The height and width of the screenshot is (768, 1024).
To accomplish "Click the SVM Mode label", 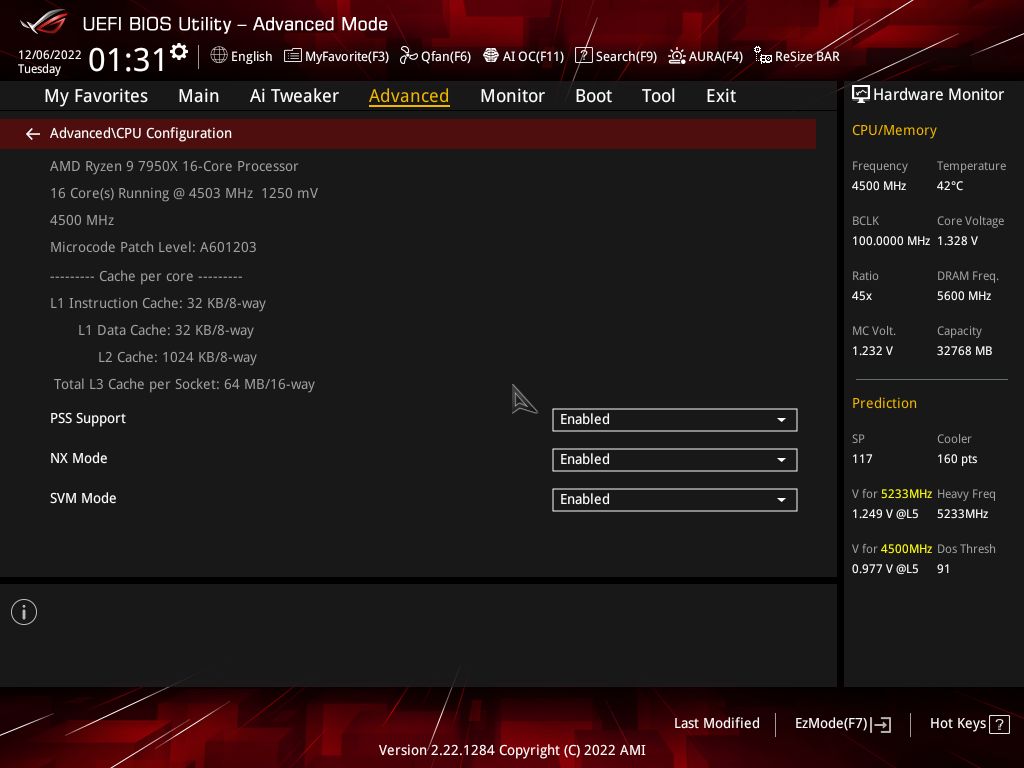I will click(x=83, y=498).
